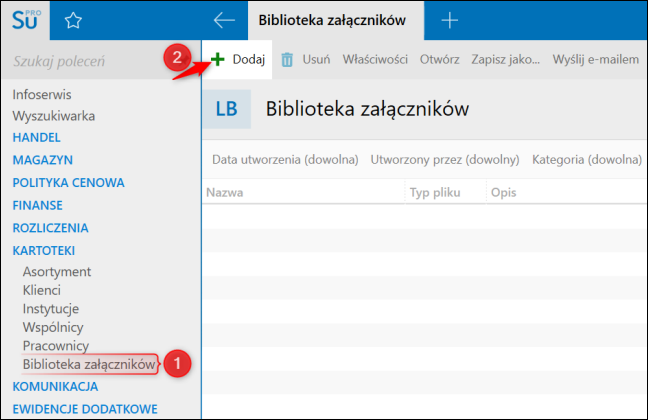The height and width of the screenshot is (420, 648).
Task: Select Biblioteka załączników in the sidebar
Action: pyautogui.click(x=89, y=364)
